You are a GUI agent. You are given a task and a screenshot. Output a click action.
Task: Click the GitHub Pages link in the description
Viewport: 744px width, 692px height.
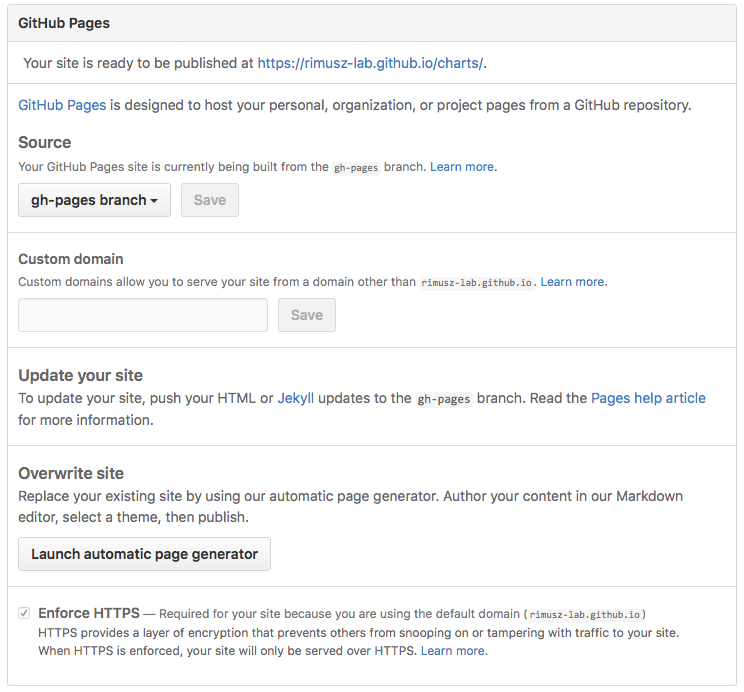62,105
